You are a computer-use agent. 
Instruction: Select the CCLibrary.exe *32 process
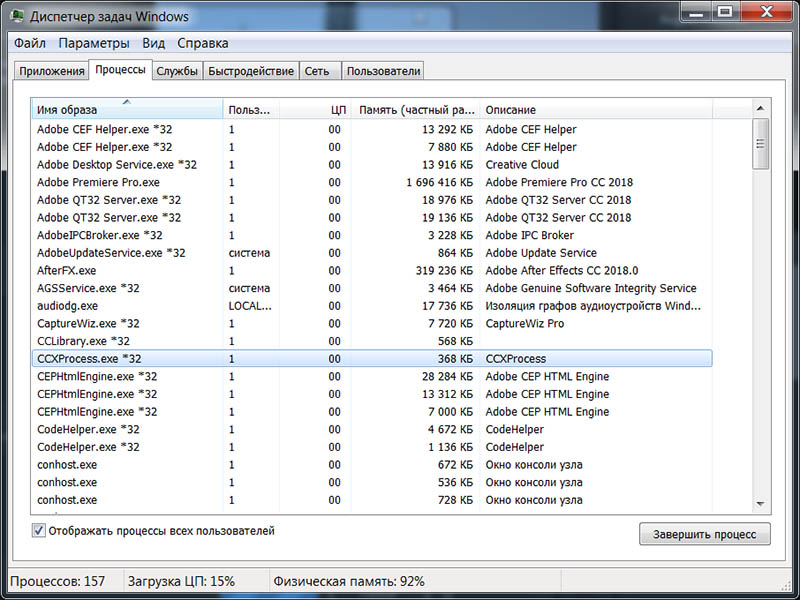click(x=372, y=341)
